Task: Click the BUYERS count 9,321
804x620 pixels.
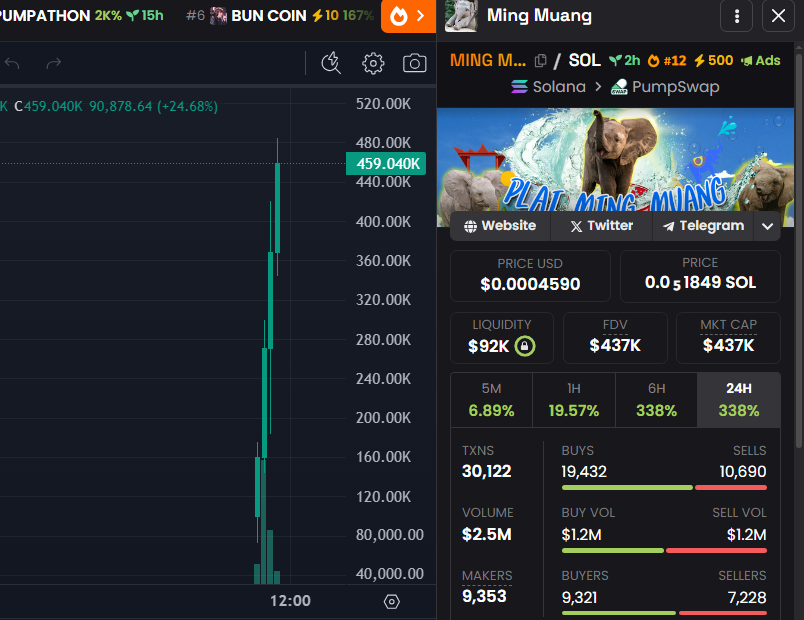Action: pos(579,597)
